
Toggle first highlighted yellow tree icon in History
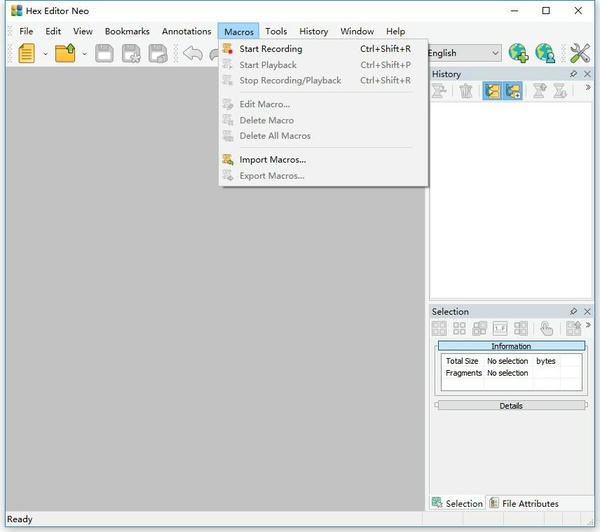pyautogui.click(x=492, y=91)
